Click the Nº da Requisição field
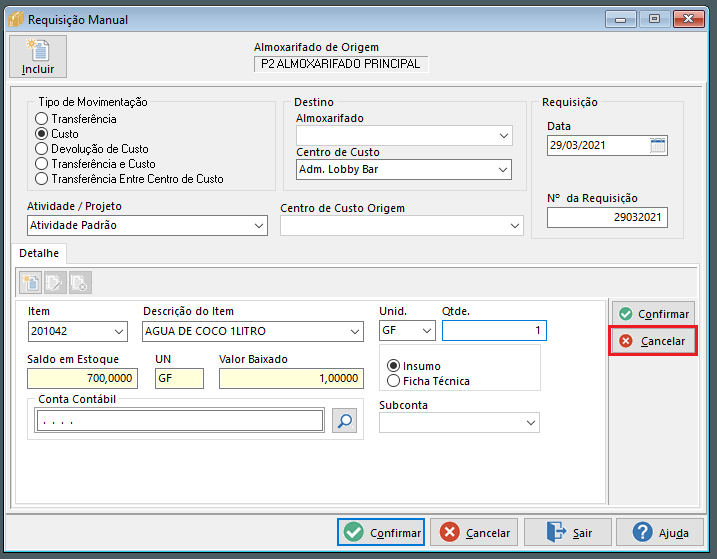The width and height of the screenshot is (717, 559). coord(607,217)
